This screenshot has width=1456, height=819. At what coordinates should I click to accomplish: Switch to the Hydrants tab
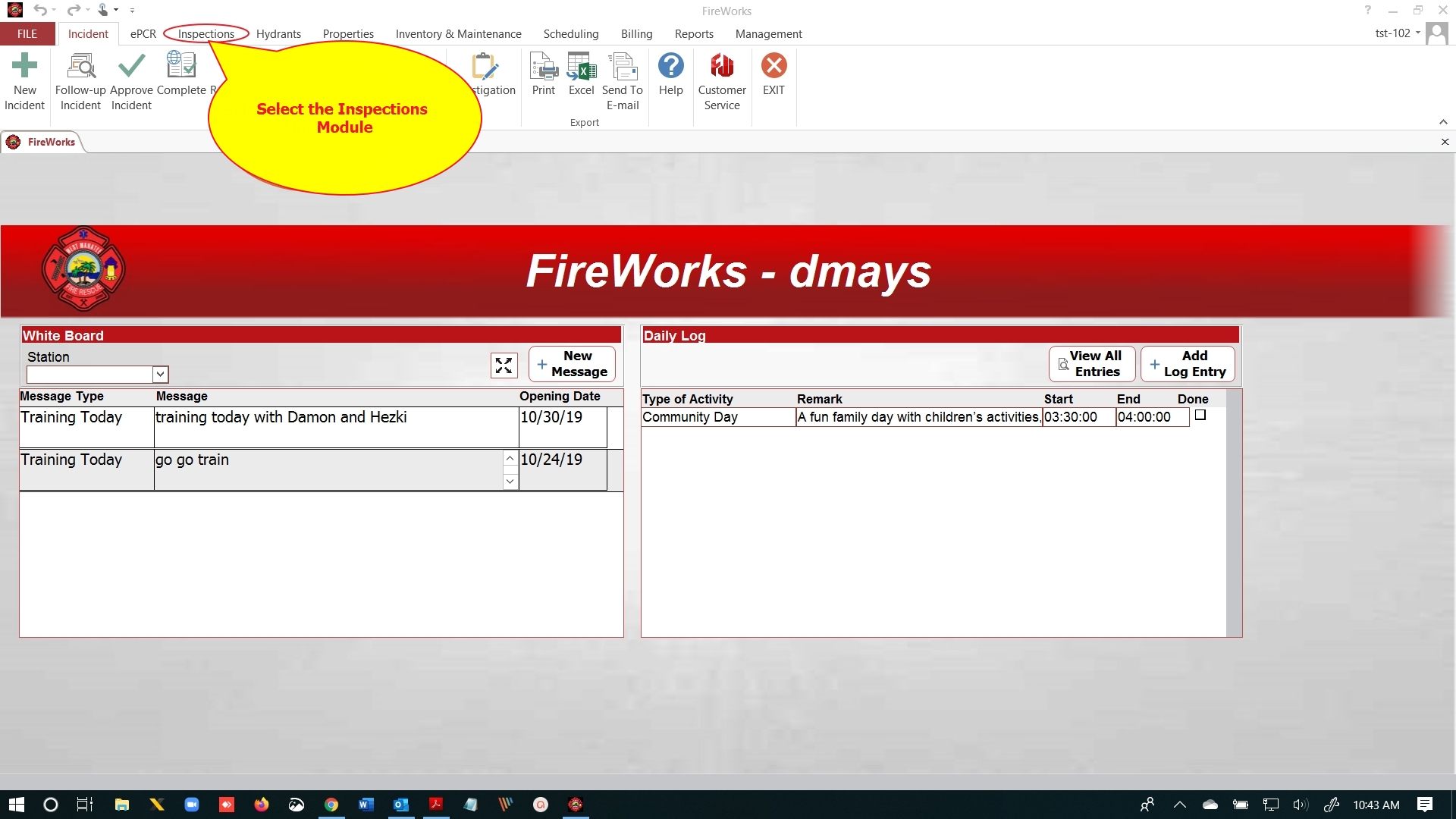pyautogui.click(x=278, y=34)
